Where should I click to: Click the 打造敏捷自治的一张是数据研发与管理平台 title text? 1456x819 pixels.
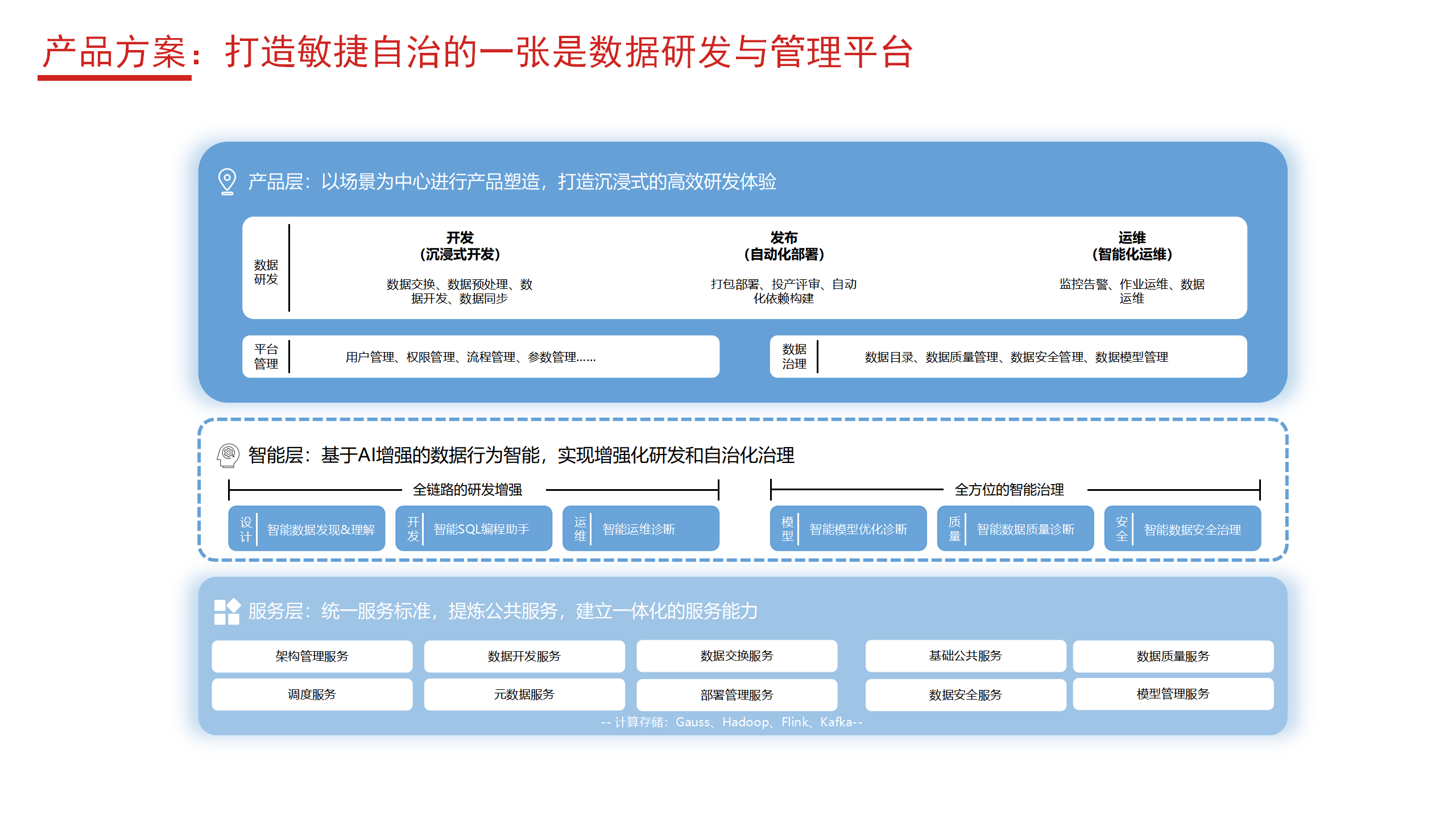[x=569, y=52]
